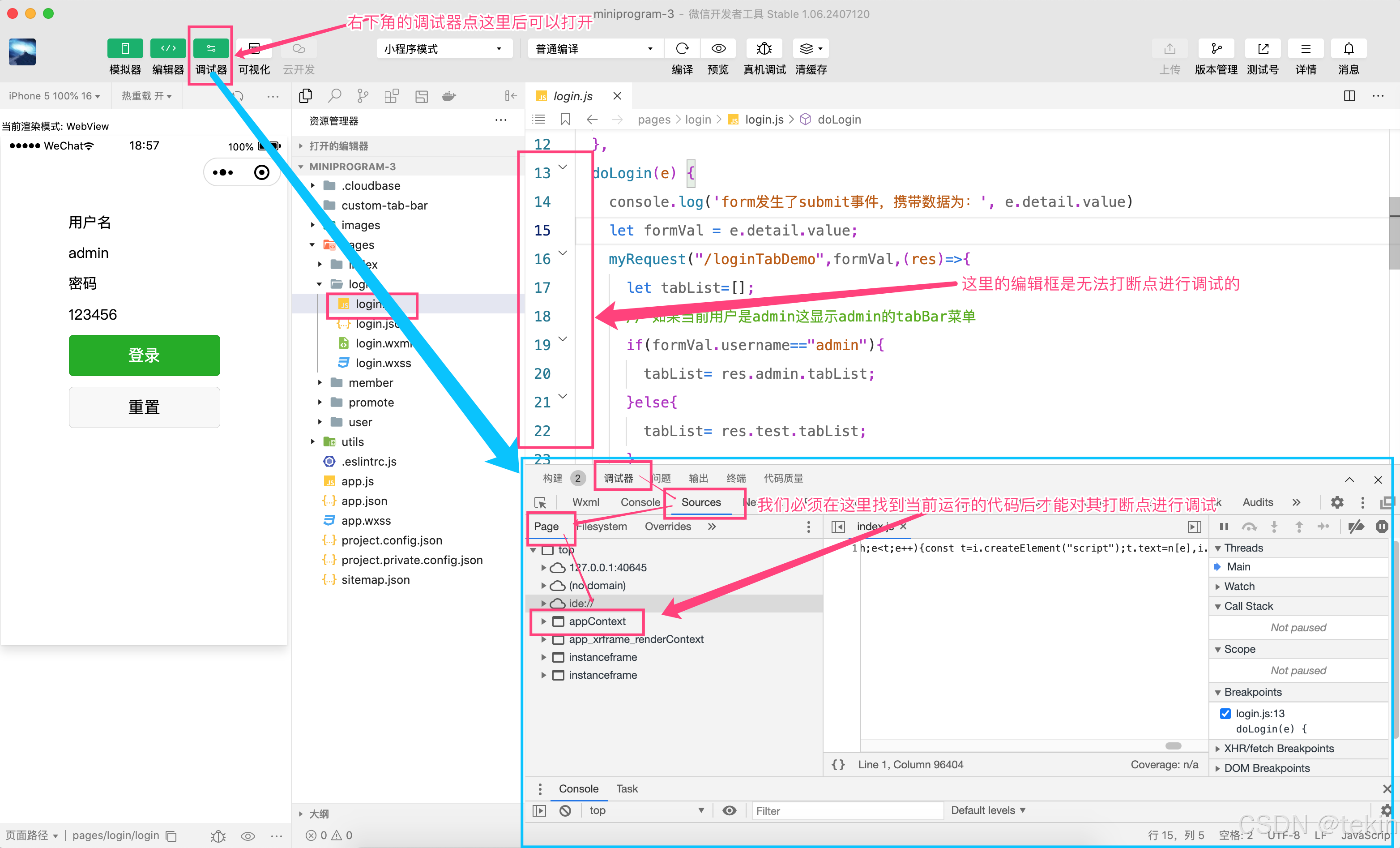Click the element inspector picker icon
Viewport: 1400px width, 848px height.
point(540,502)
